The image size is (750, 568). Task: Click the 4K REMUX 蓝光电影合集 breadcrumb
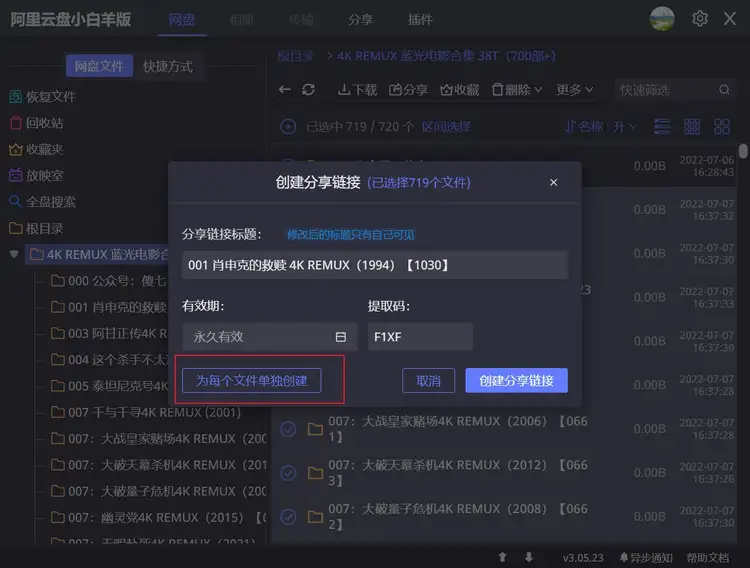(x=446, y=56)
